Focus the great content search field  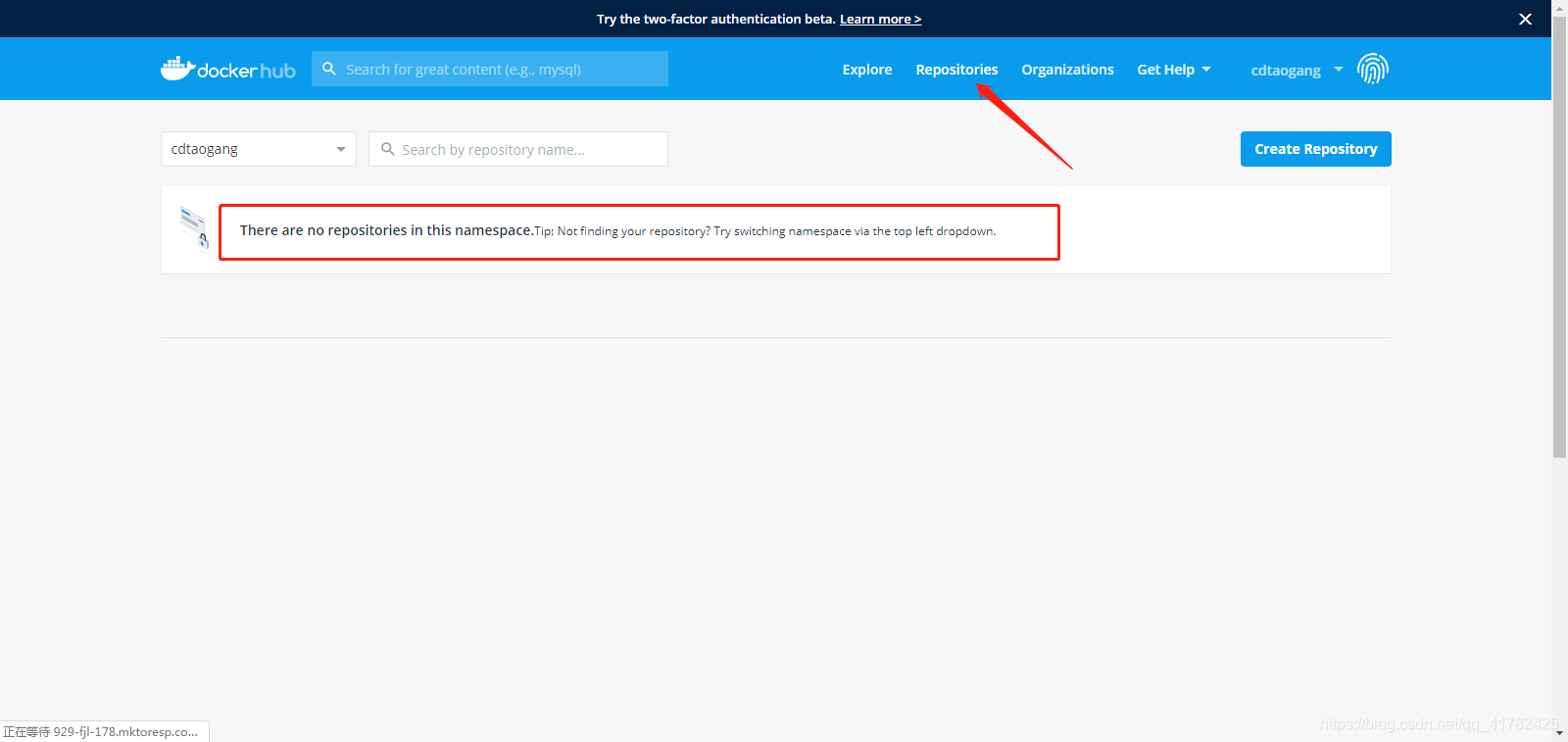point(490,69)
